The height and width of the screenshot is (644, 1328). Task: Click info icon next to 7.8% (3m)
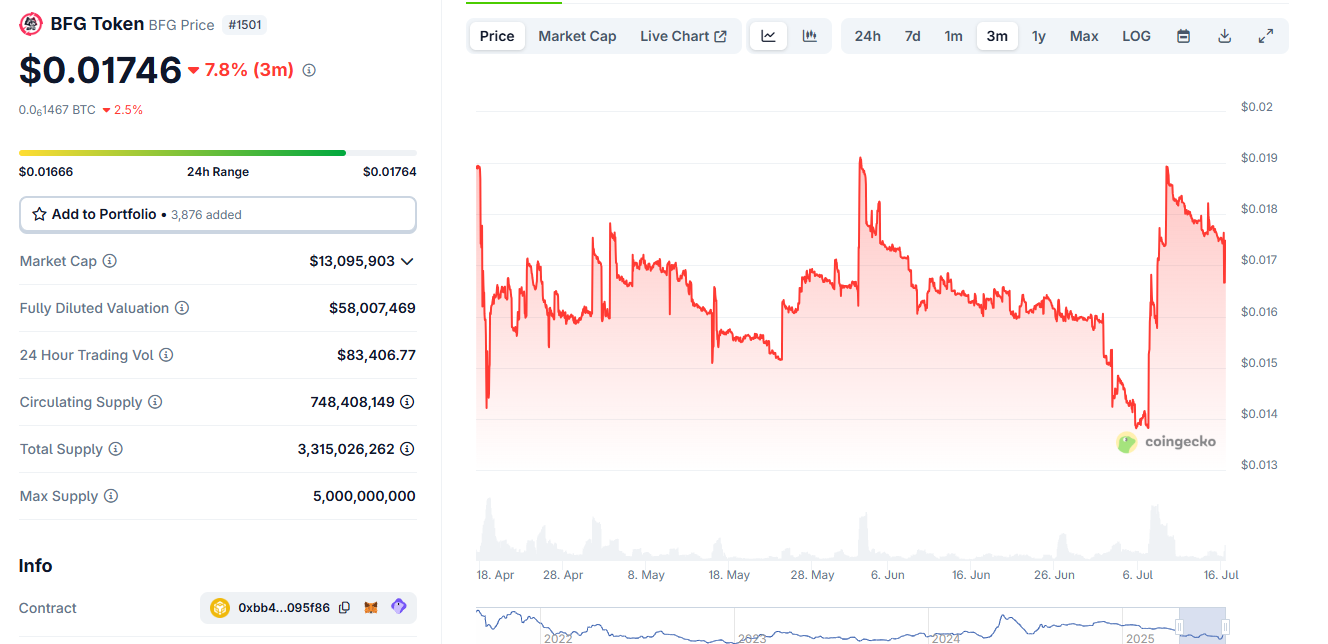click(x=309, y=70)
